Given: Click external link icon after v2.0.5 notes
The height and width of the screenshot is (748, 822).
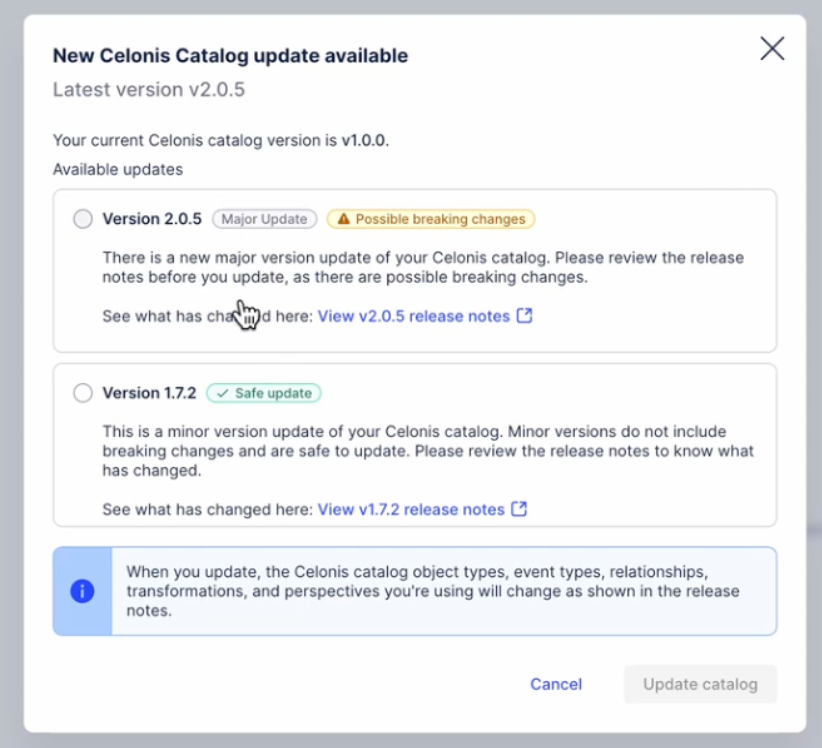Looking at the screenshot, I should pyautogui.click(x=525, y=316).
